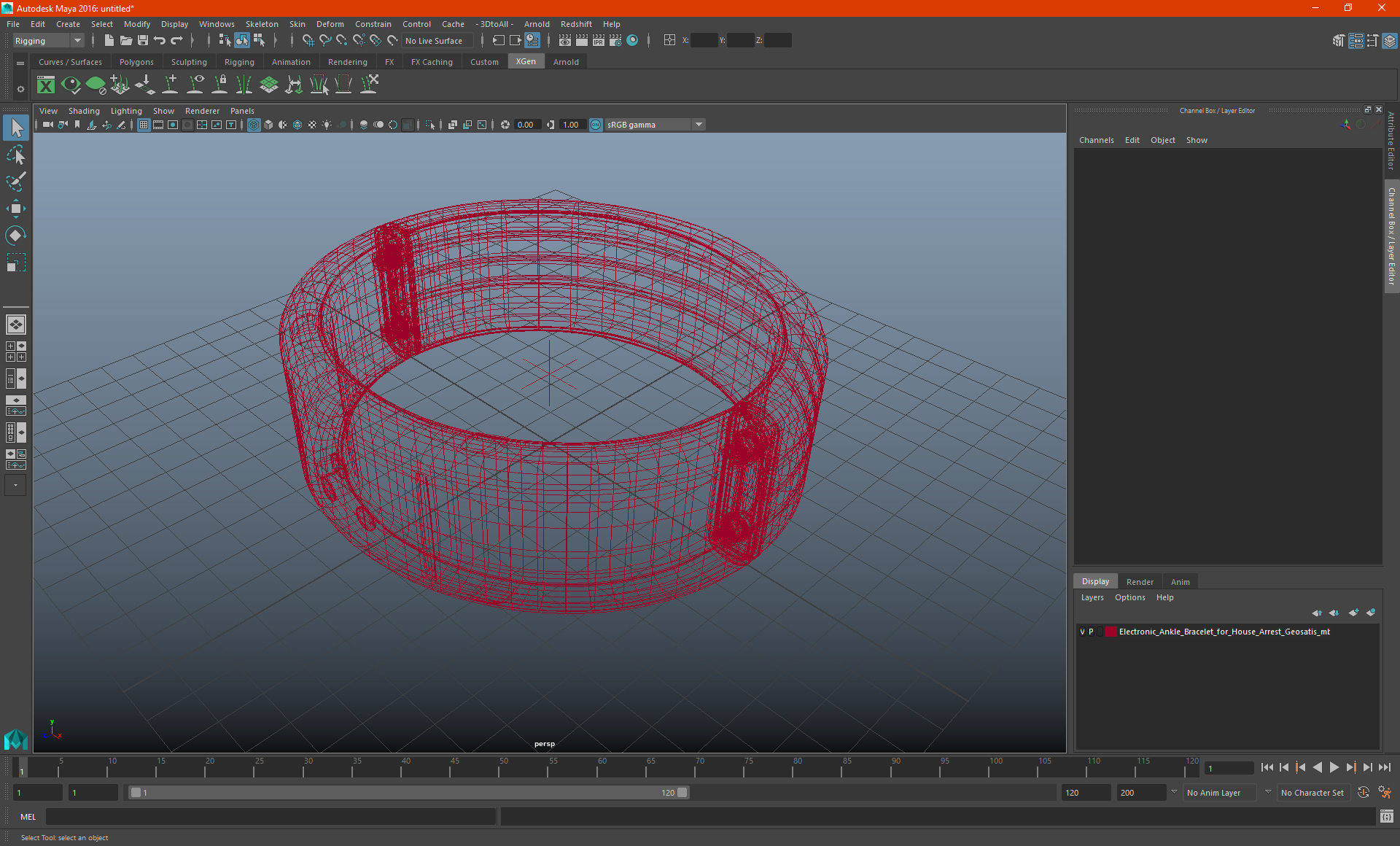
Task: Open the Skeleton menu
Action: tap(262, 24)
